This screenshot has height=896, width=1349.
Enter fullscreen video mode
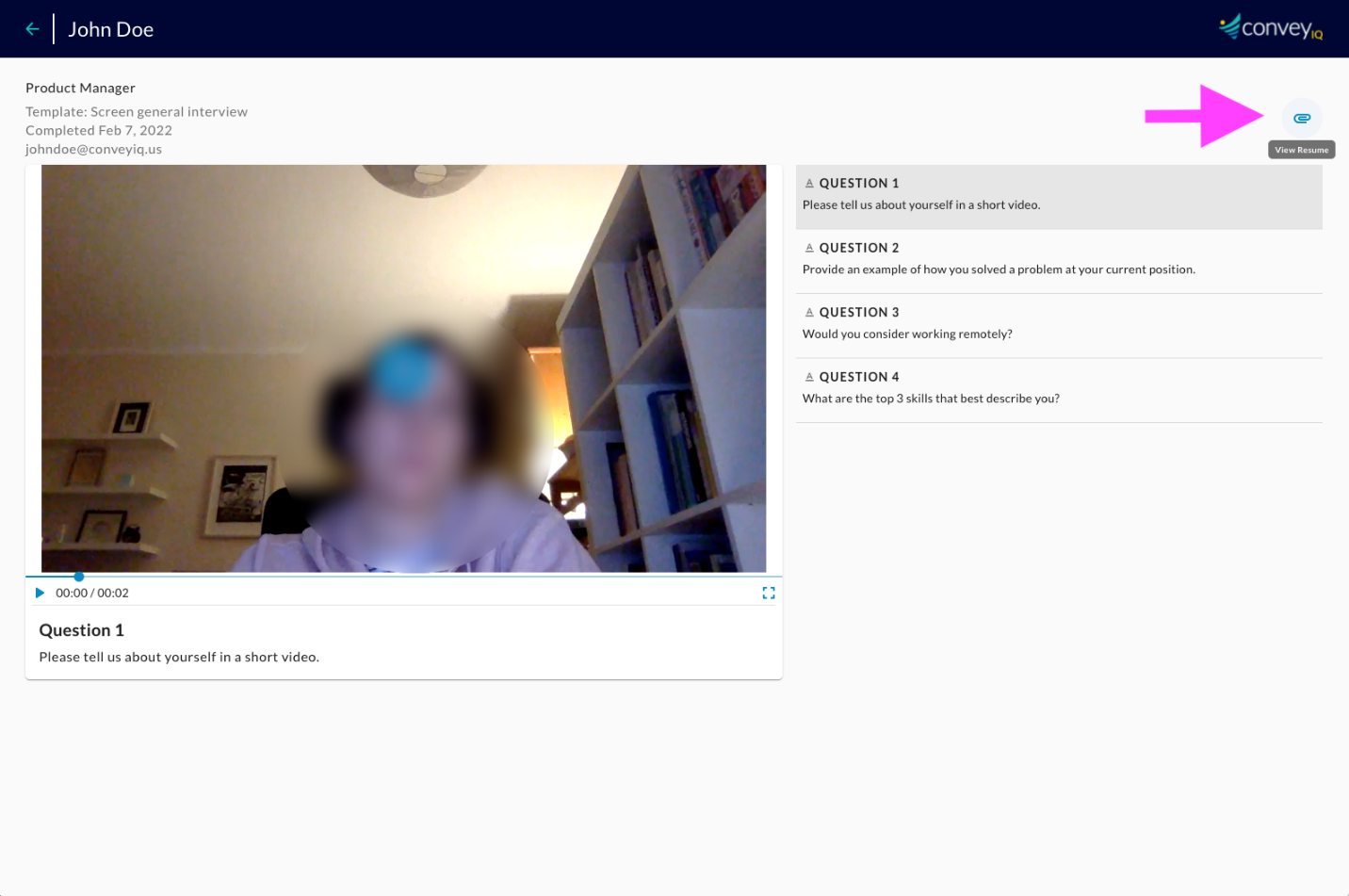coord(769,593)
